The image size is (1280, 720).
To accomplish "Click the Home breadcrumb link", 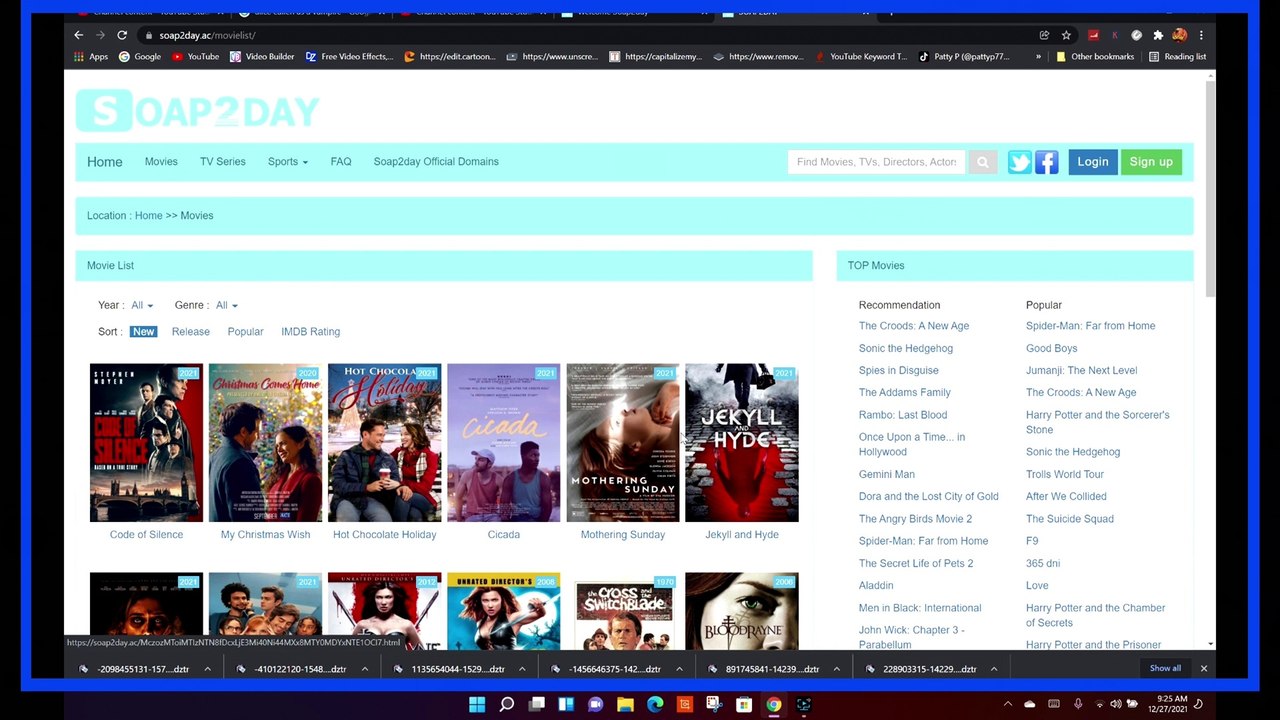I will click(148, 216).
